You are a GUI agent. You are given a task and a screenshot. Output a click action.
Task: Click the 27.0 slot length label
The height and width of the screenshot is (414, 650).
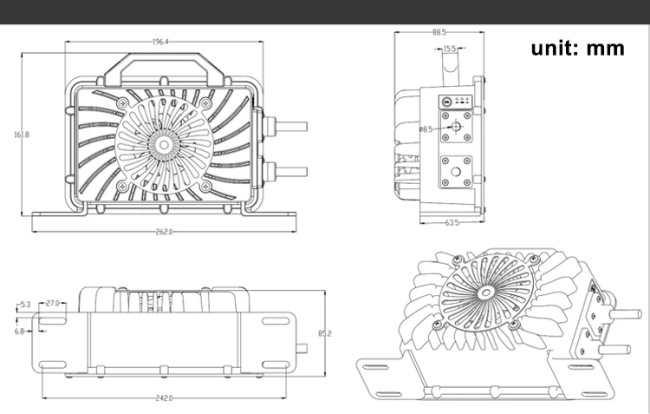pos(52,303)
